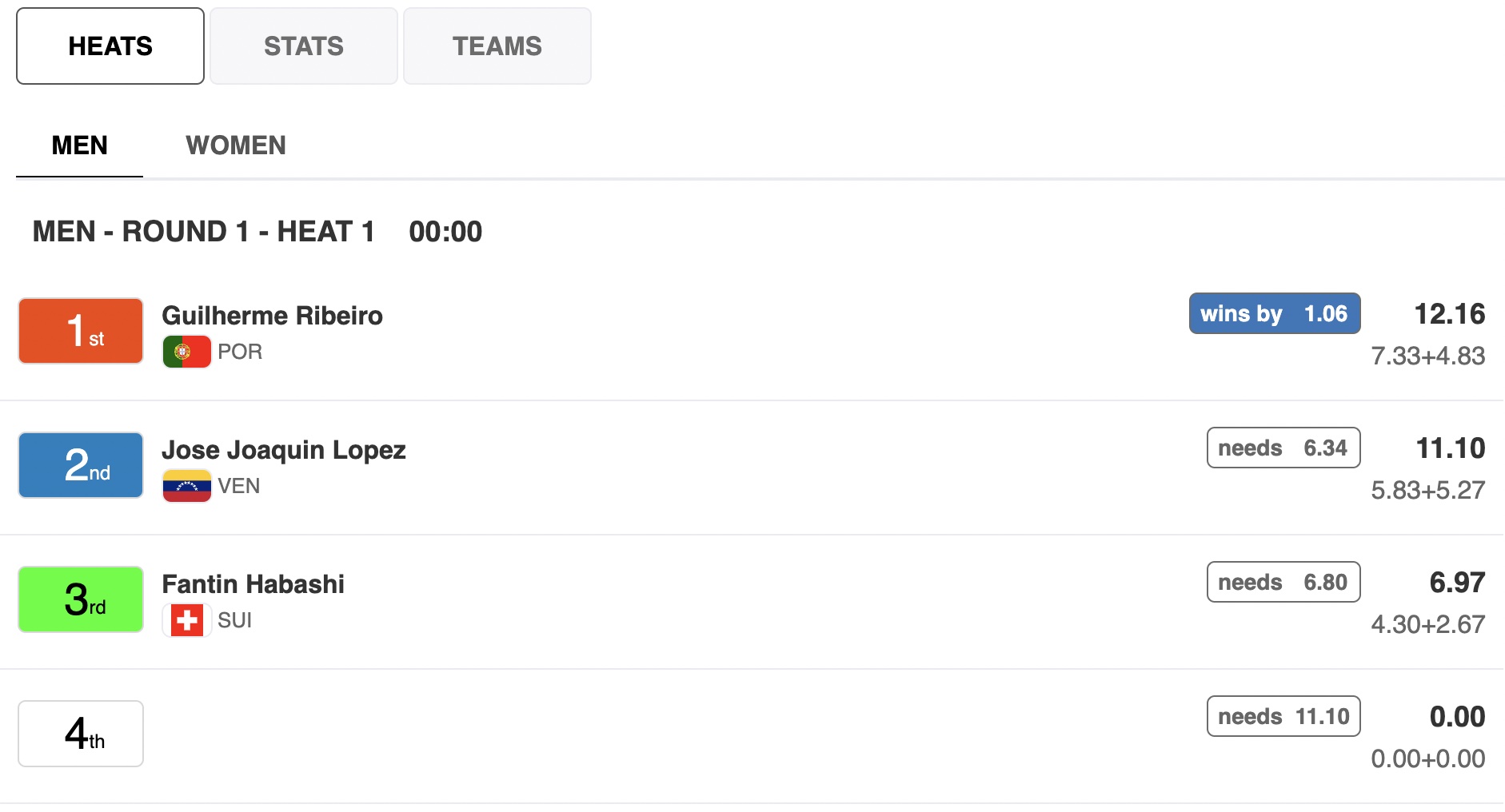This screenshot has height=812, width=1505.
Task: Select the MEN division tab
Action: pos(80,145)
